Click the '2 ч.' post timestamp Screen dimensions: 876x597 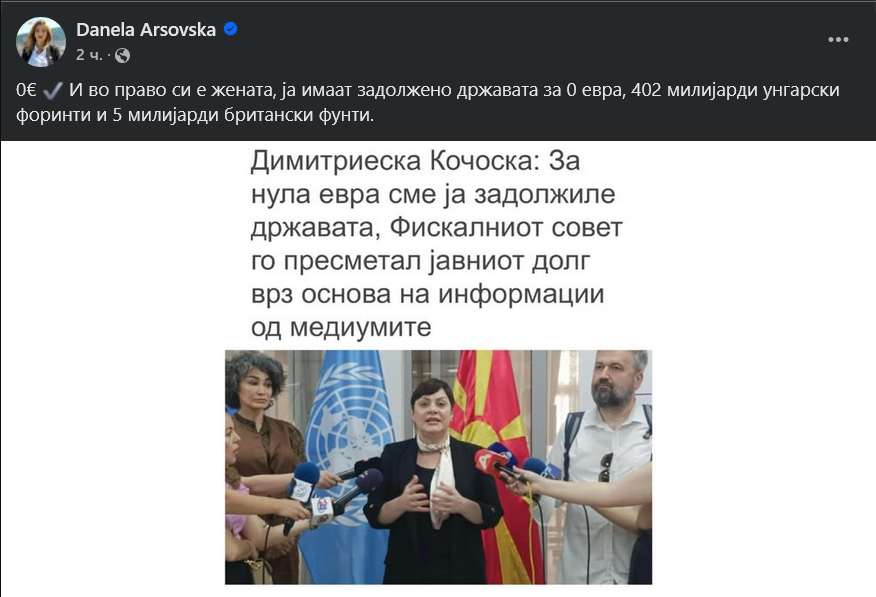click(x=89, y=55)
